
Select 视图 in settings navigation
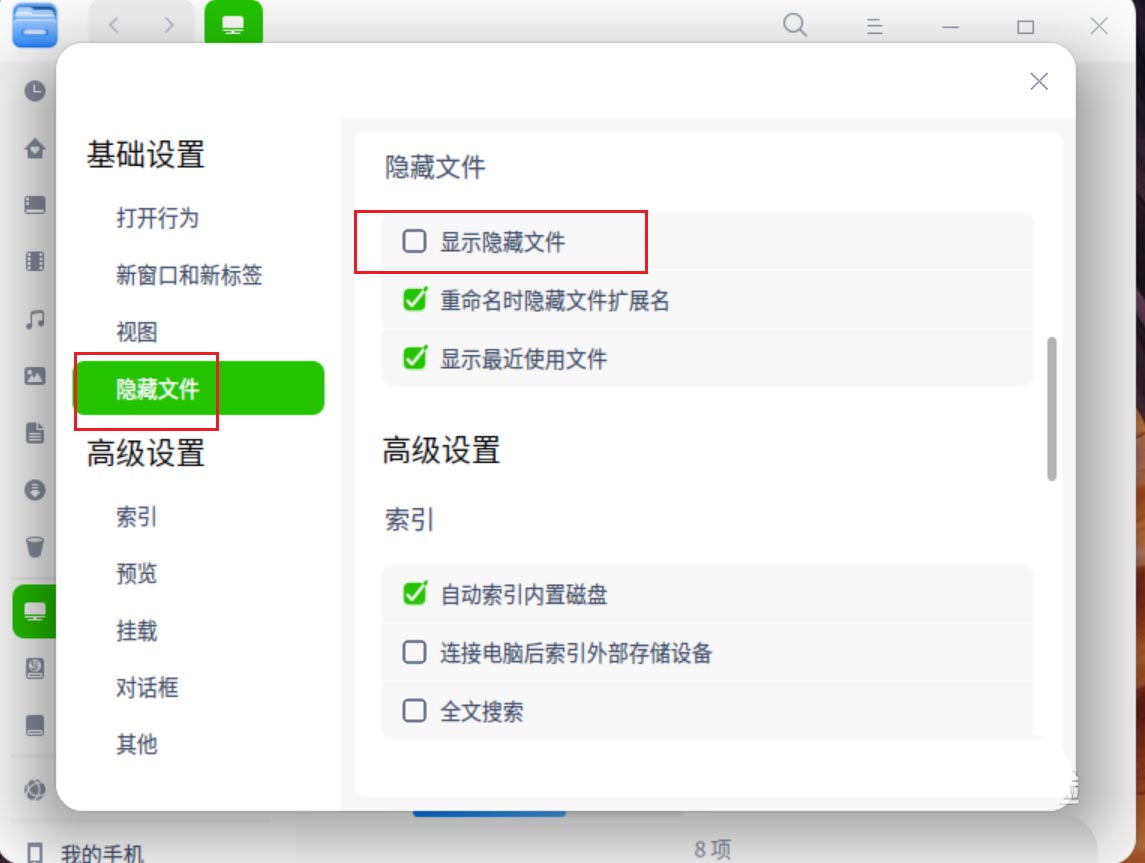pyautogui.click(x=137, y=332)
